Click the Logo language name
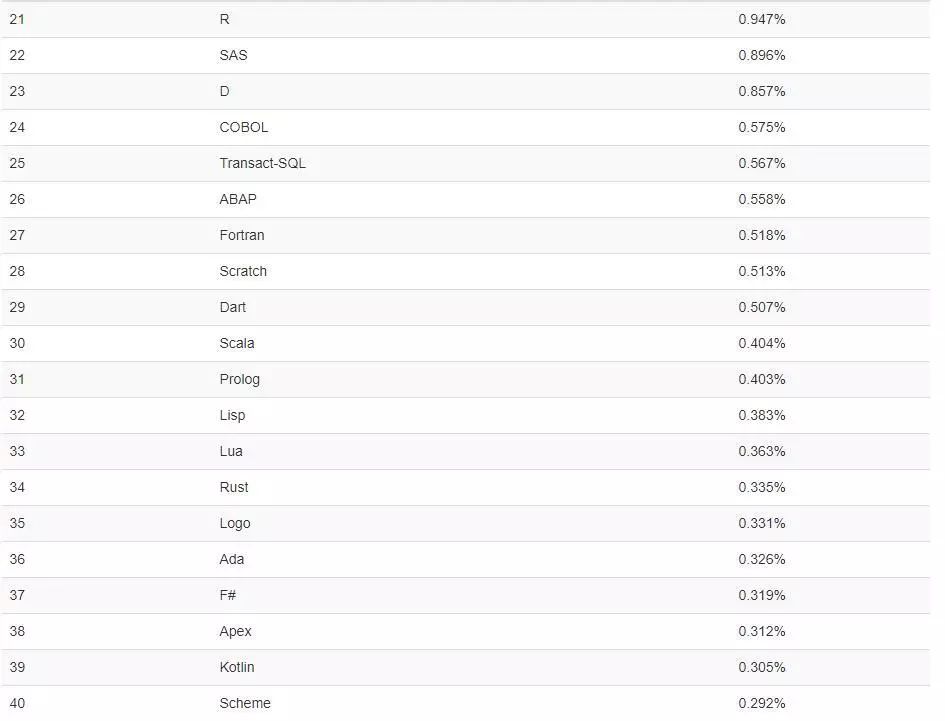 point(234,523)
